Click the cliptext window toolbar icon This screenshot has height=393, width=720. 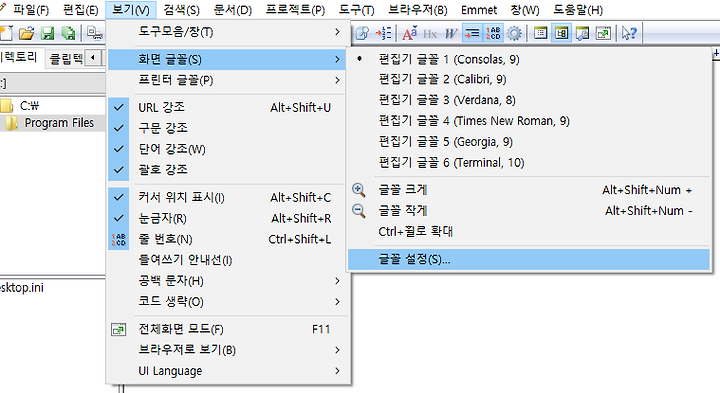point(540,33)
